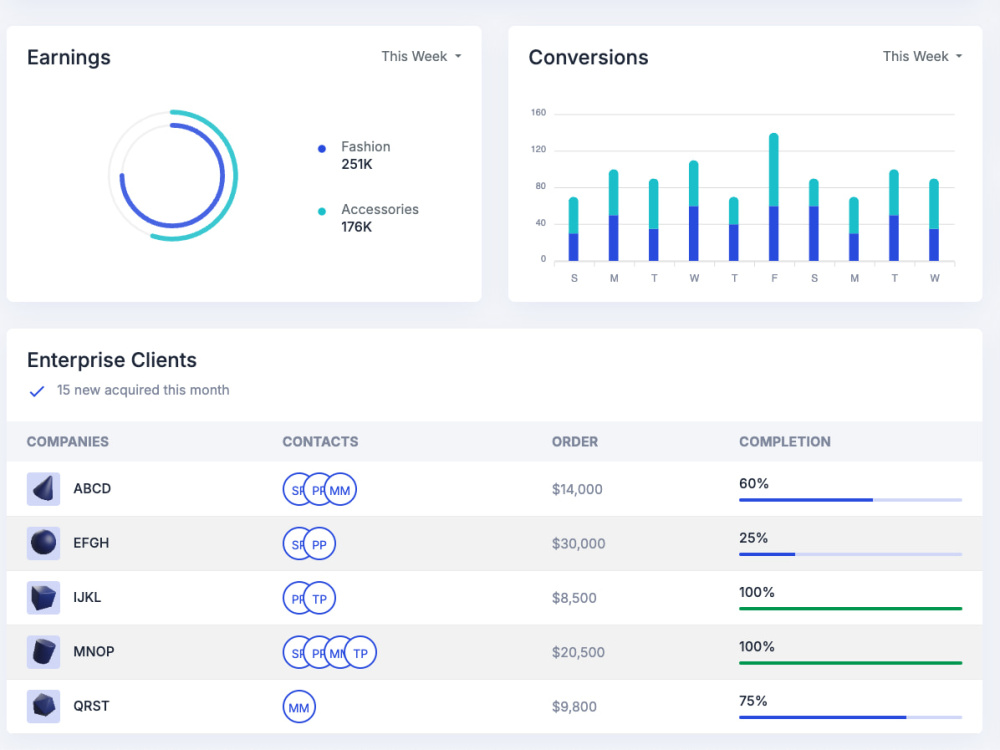Click the $20,500 order amount
The width and height of the screenshot is (1000, 750).
(578, 652)
